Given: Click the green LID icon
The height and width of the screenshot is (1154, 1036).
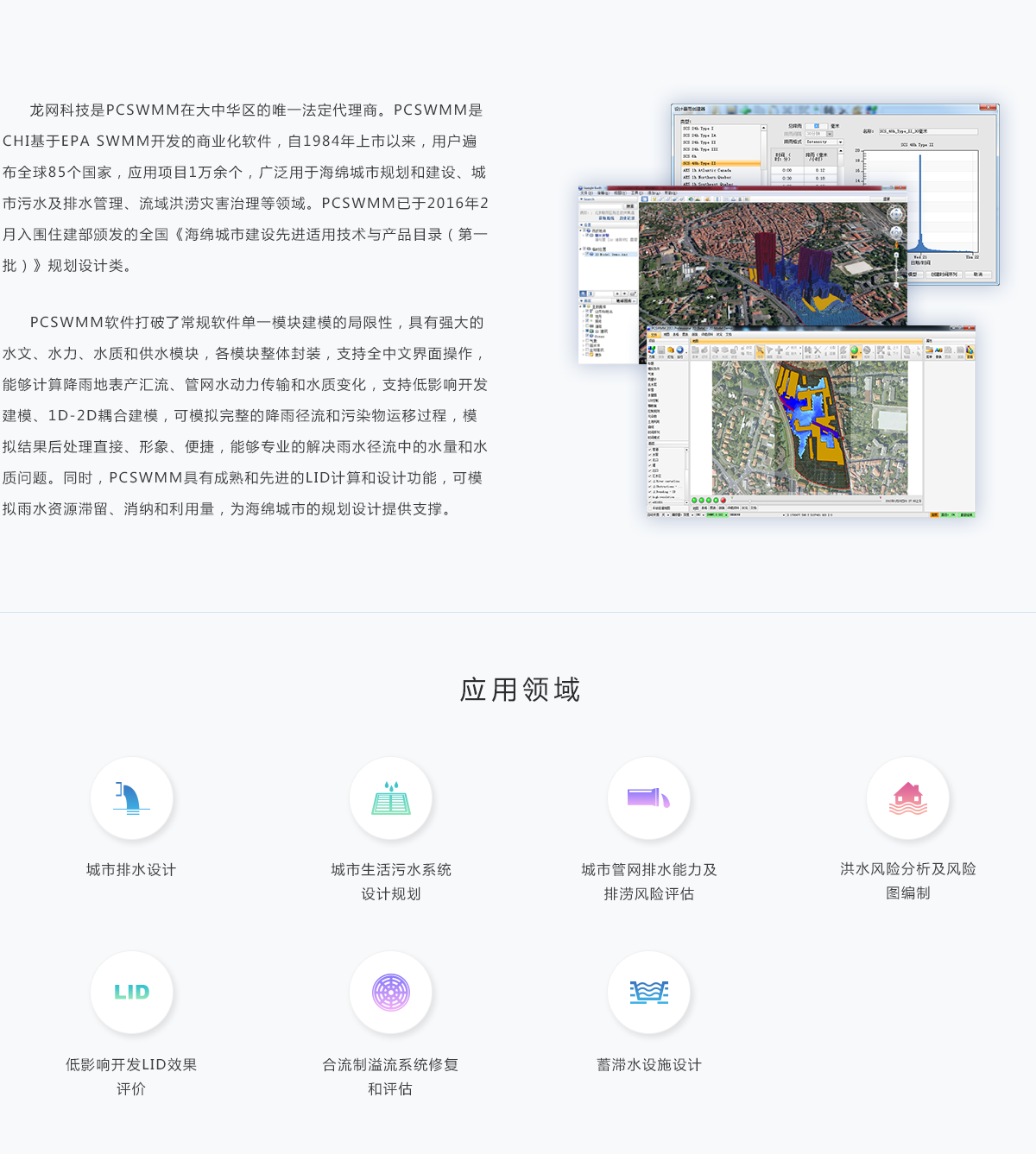Looking at the screenshot, I should (131, 993).
